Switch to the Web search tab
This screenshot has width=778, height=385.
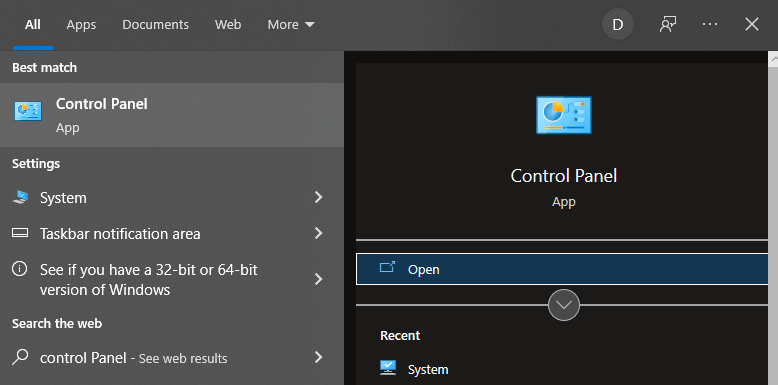[x=228, y=24]
